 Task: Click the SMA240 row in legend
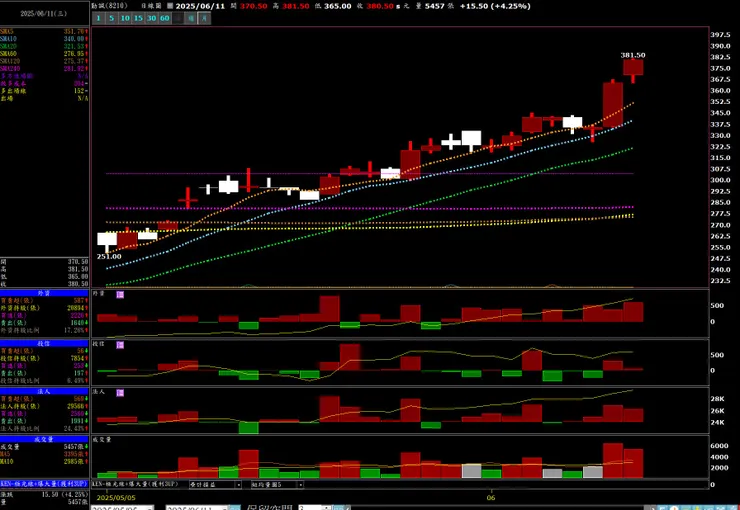(44, 69)
